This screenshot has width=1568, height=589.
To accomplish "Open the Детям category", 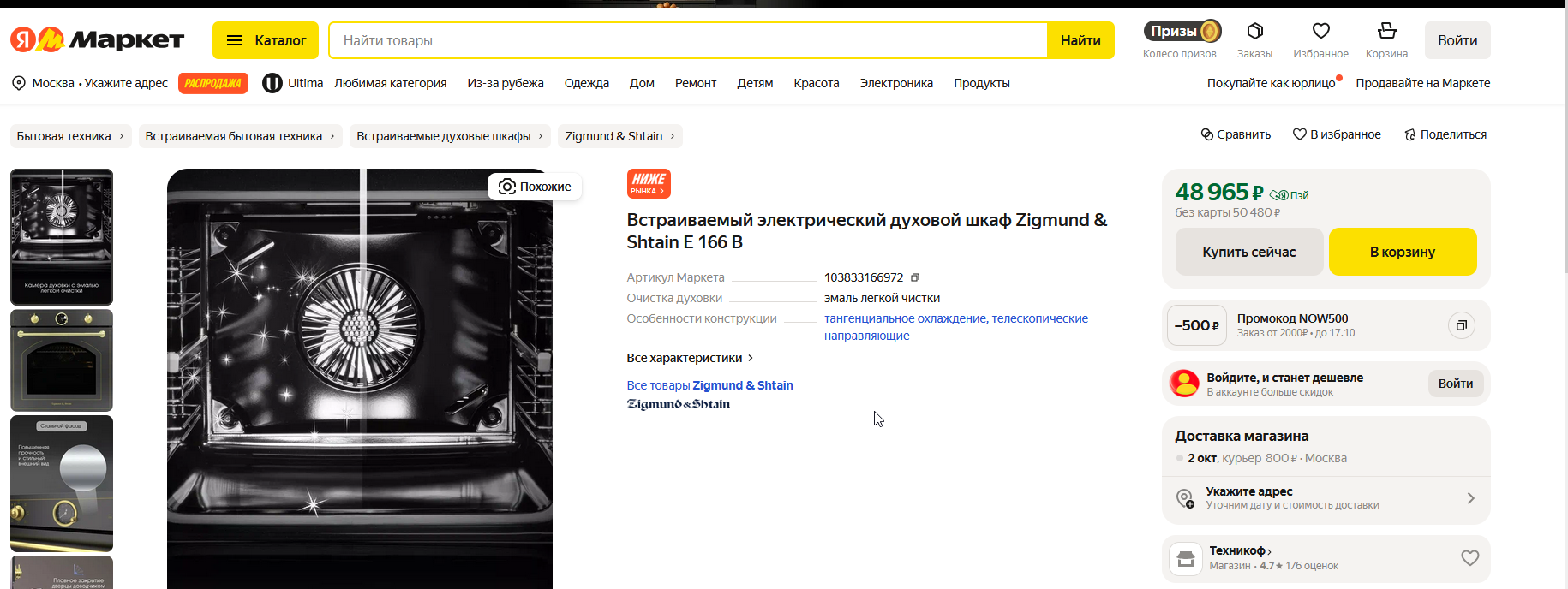I will pos(755,83).
